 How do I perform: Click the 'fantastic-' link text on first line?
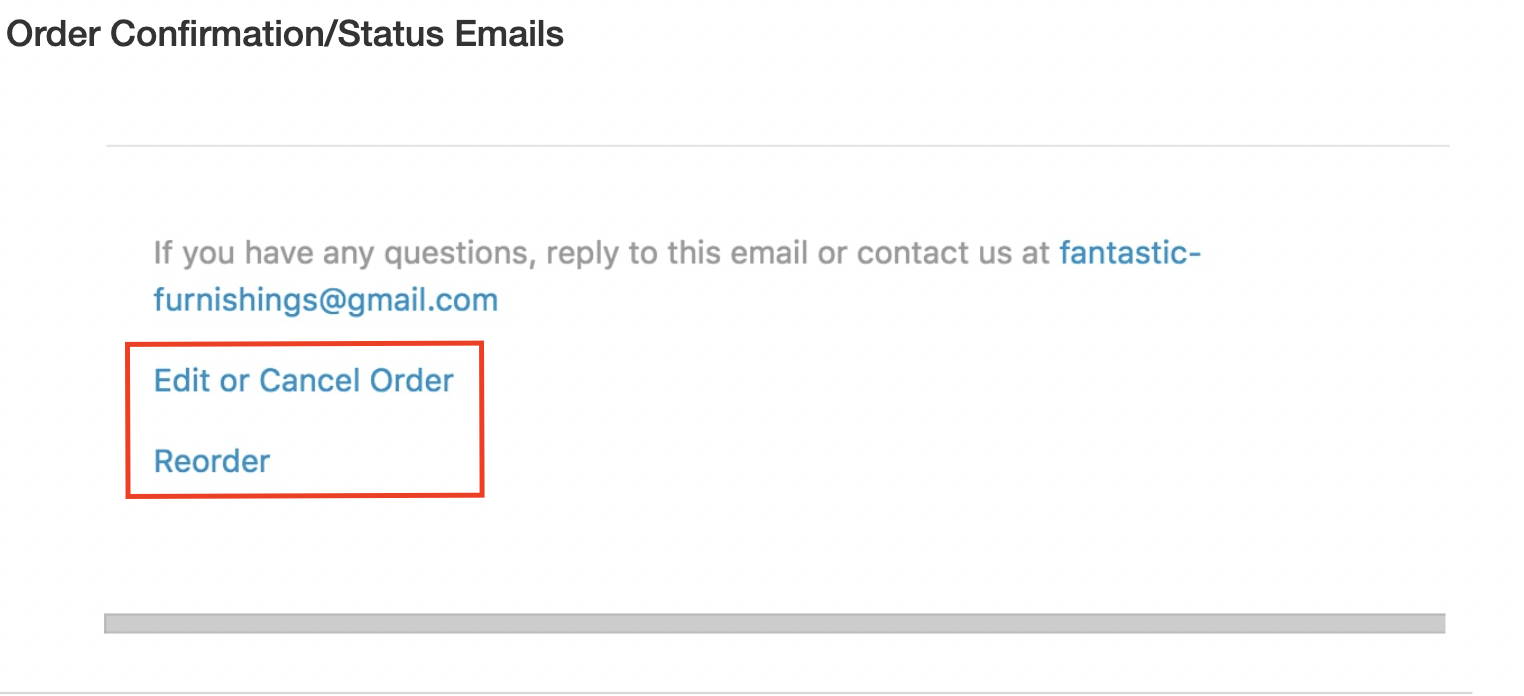pyautogui.click(x=1130, y=252)
